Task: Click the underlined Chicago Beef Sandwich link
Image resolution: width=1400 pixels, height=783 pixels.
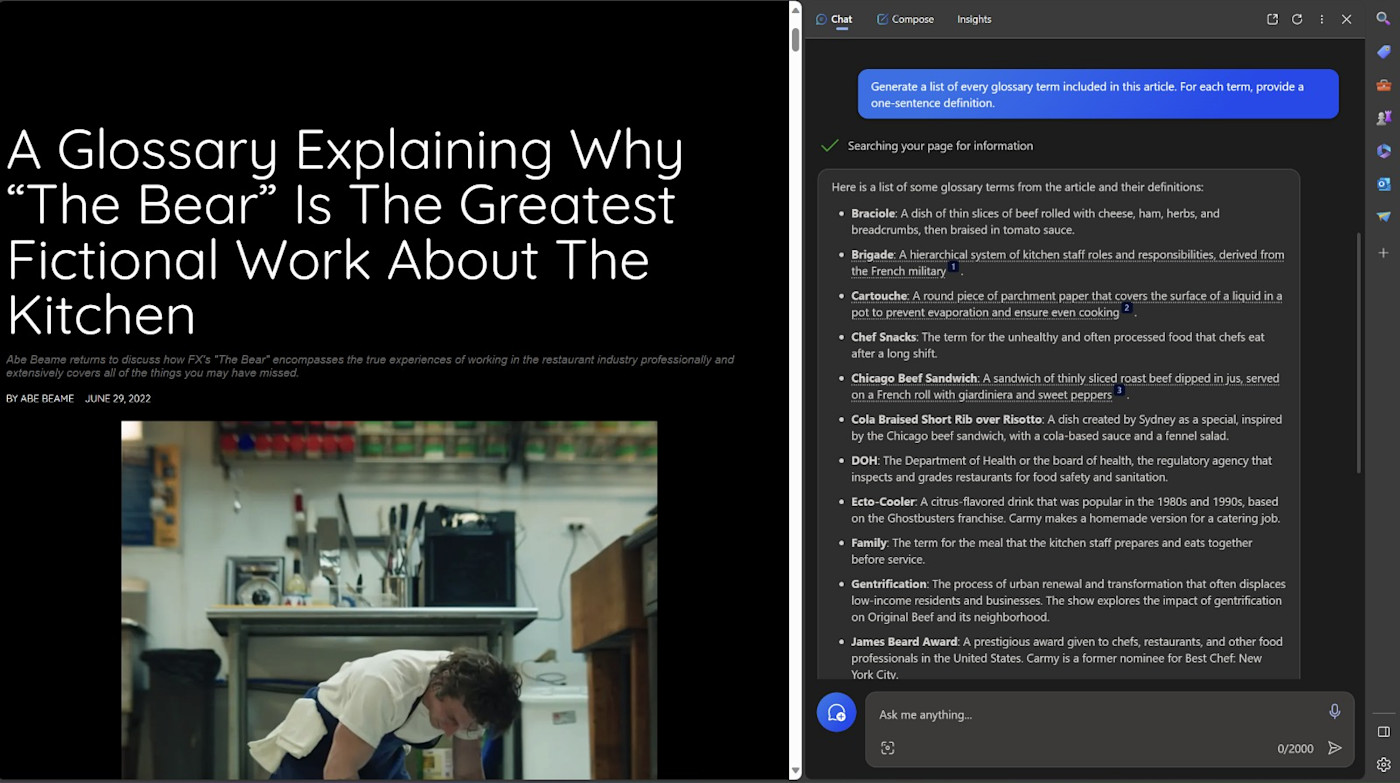Action: [x=914, y=378]
